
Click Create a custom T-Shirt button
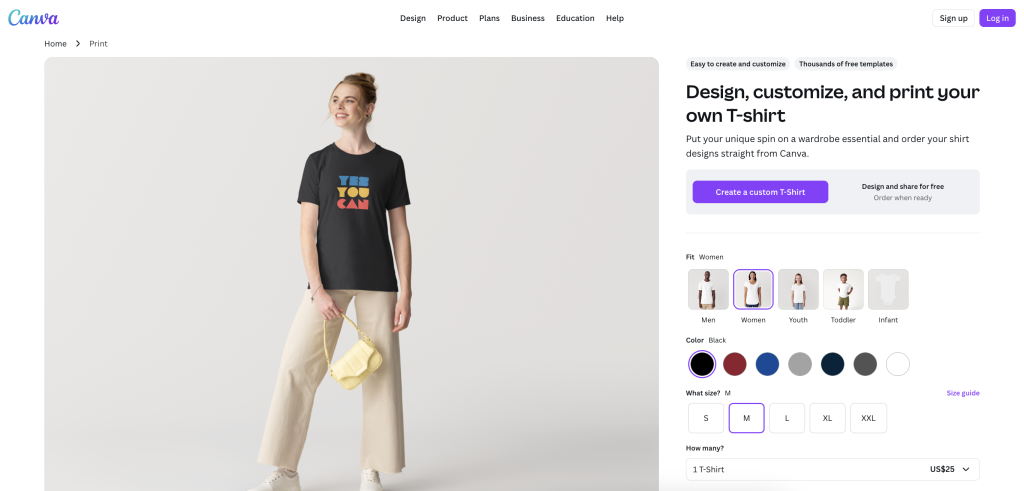coord(760,192)
